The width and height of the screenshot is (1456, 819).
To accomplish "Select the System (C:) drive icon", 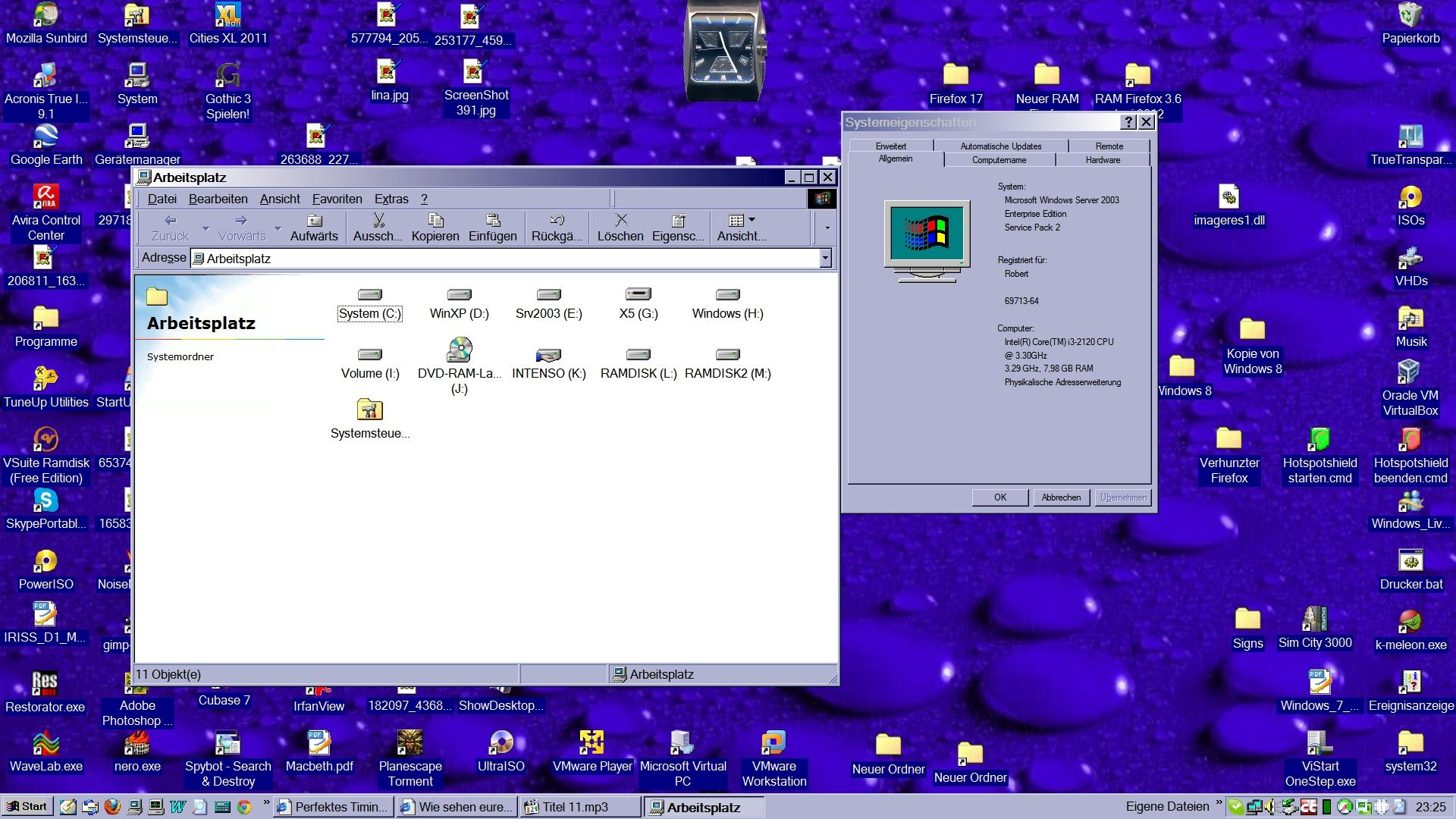I will pyautogui.click(x=369, y=295).
